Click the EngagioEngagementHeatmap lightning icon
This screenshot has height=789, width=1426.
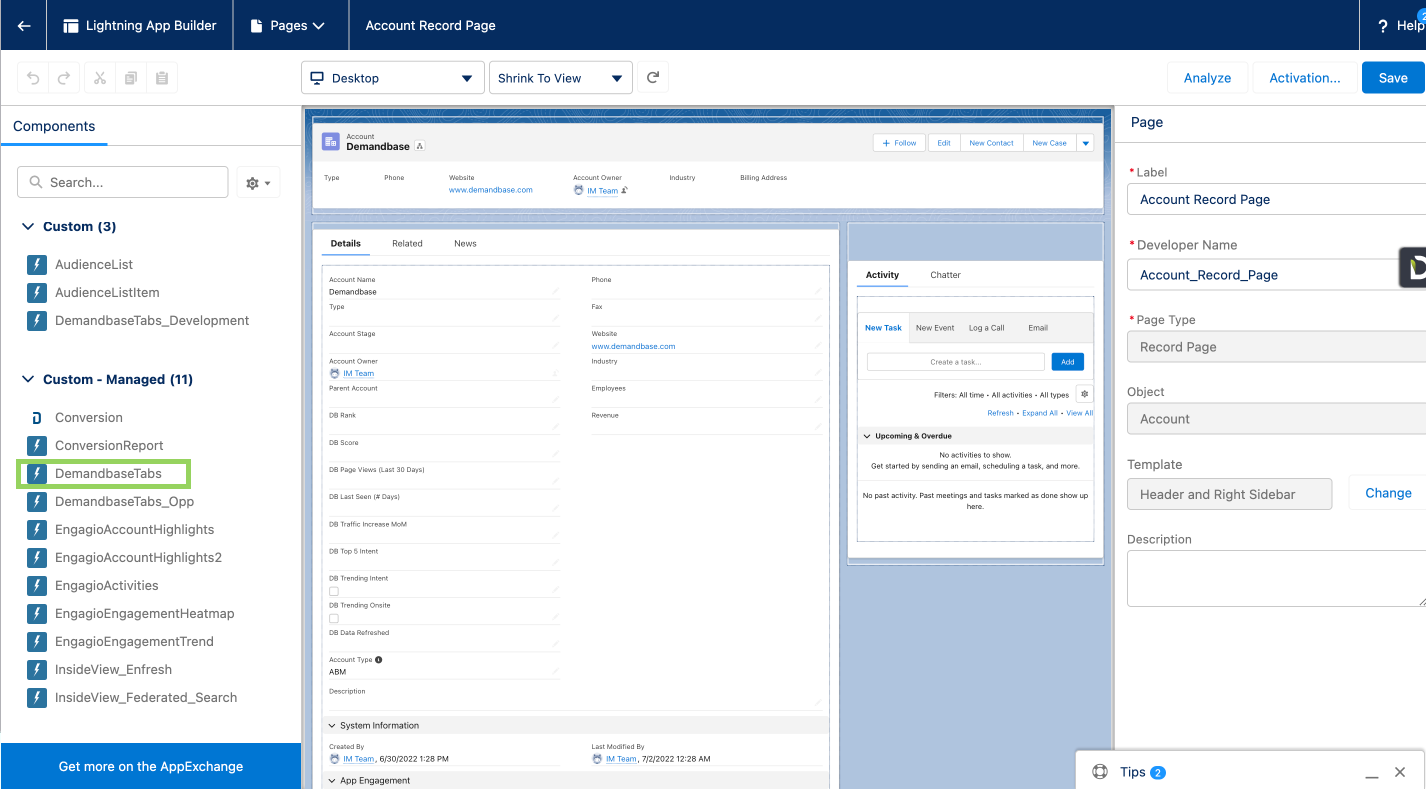tap(37, 614)
